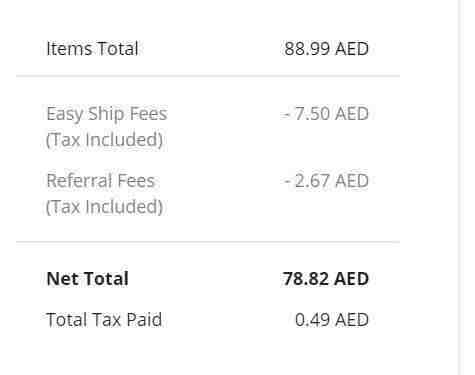Select the 88.99 AED items amount
This screenshot has height=375, width=475.
click(x=326, y=49)
